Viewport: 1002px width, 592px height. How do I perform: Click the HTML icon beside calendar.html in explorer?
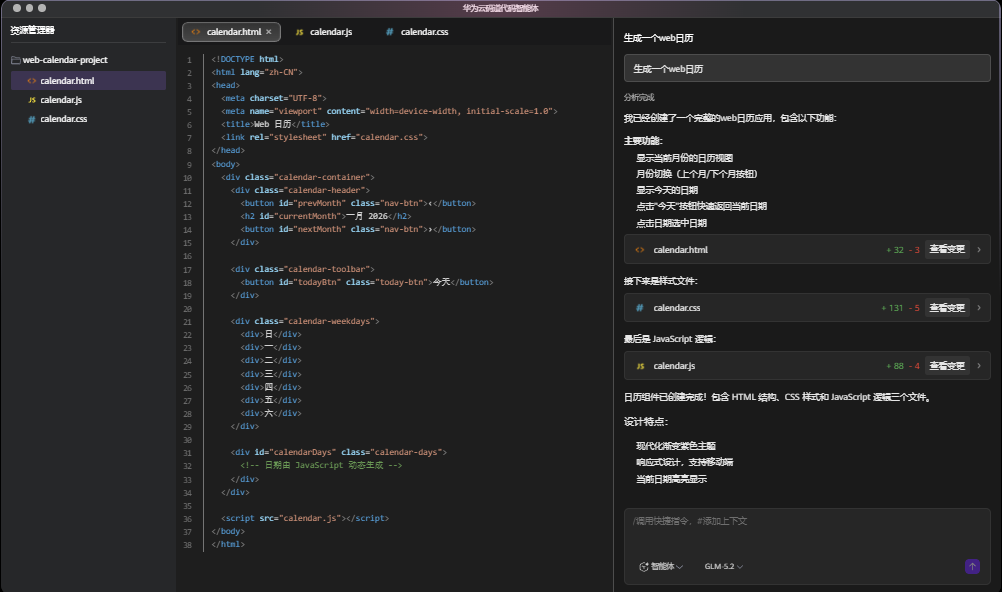tap(31, 81)
